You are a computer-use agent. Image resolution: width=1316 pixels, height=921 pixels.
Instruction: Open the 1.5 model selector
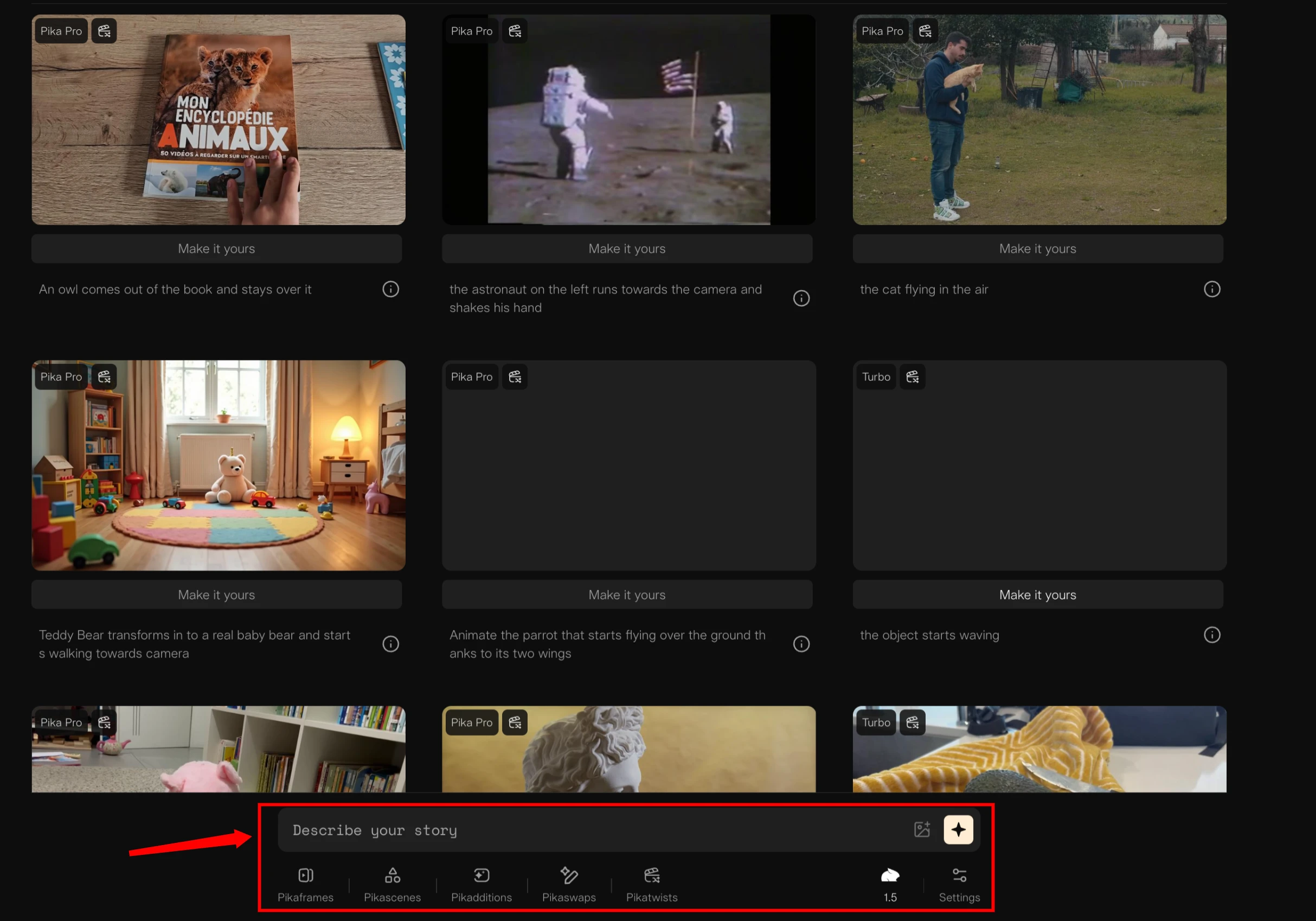[890, 885]
